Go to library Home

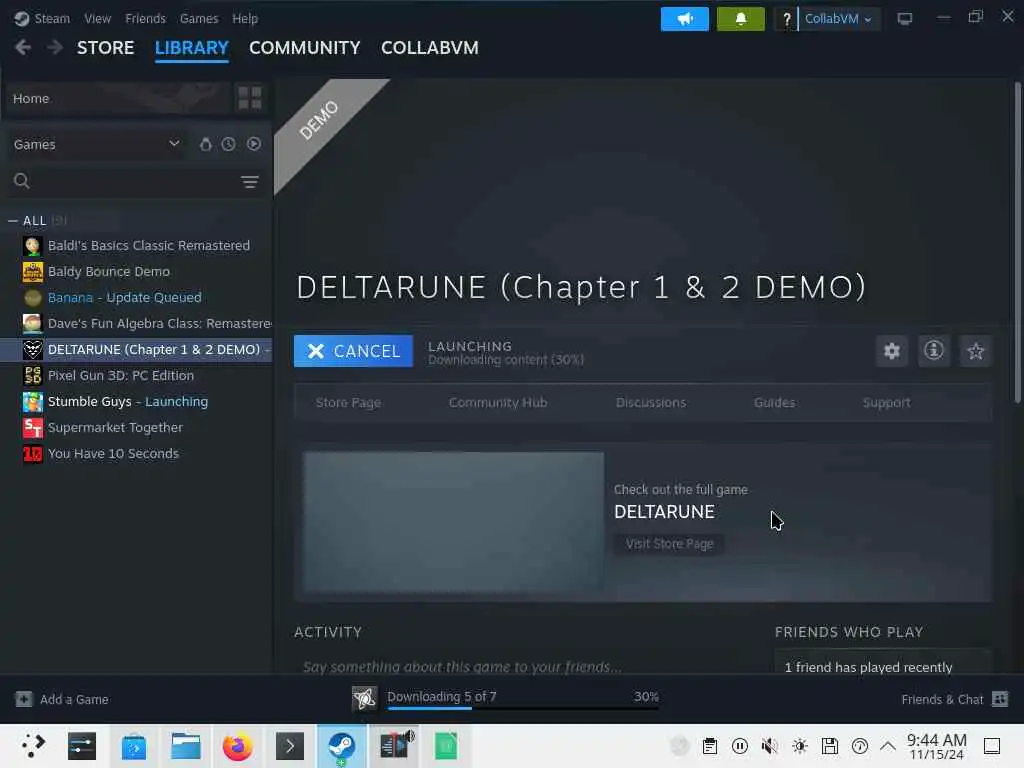(118, 98)
